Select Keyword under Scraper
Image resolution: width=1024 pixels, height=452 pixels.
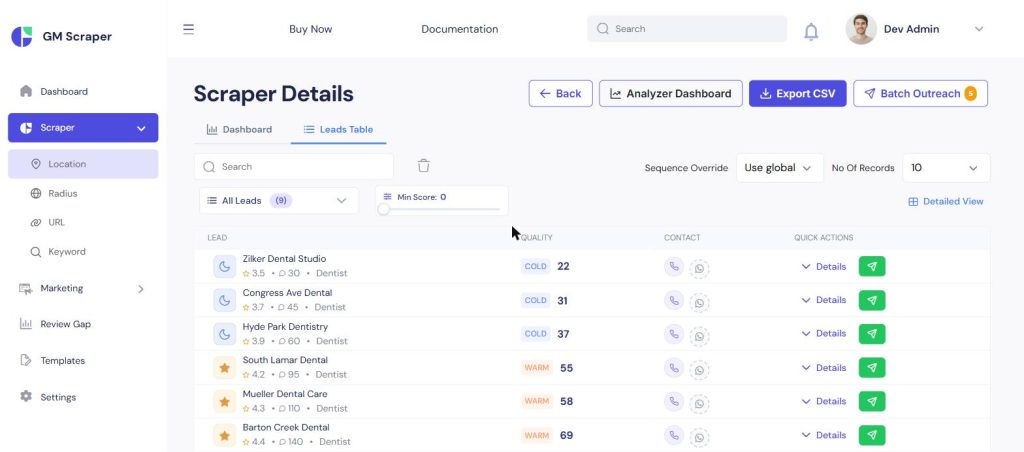(x=67, y=251)
